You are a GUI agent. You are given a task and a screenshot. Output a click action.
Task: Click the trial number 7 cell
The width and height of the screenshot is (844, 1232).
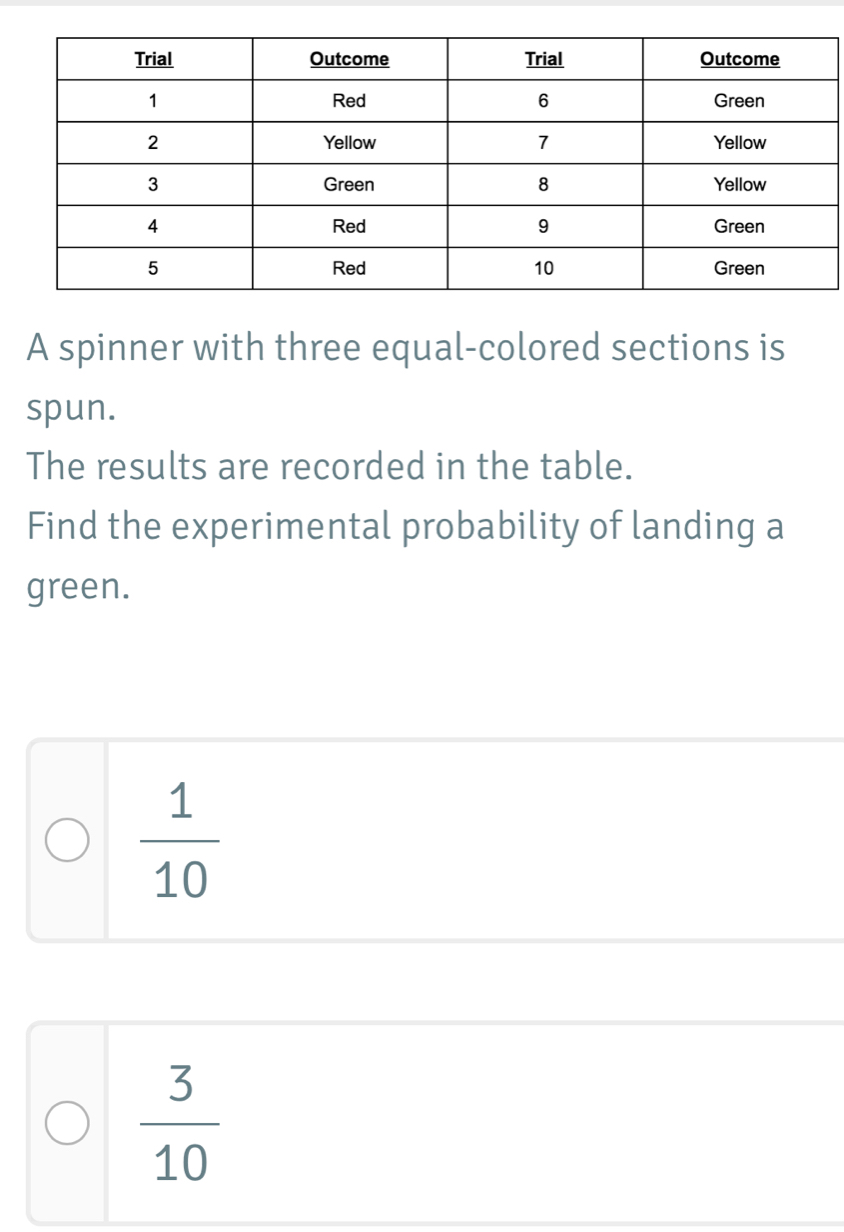click(x=544, y=143)
